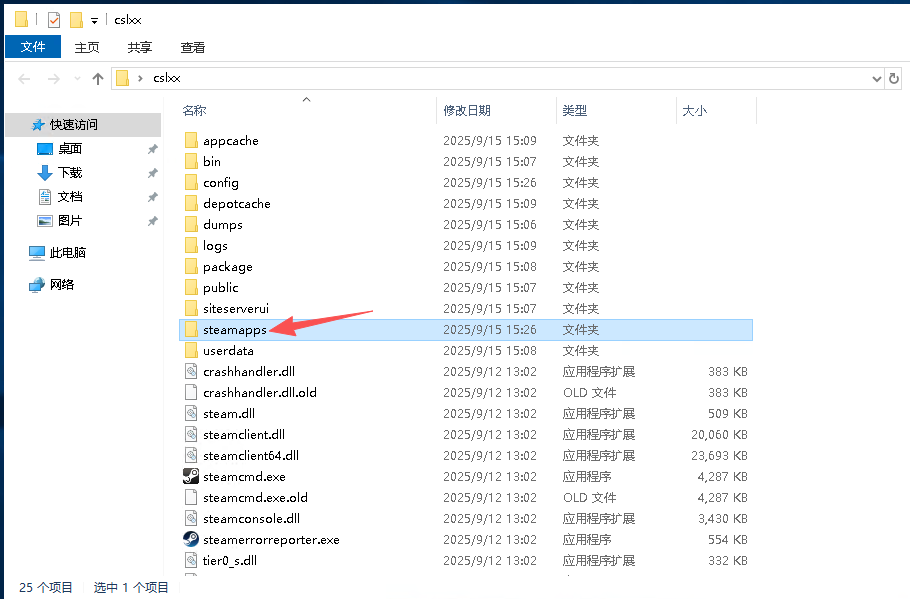This screenshot has width=910, height=599.
Task: Switch to the 共享 ribbon tab
Action: [140, 47]
